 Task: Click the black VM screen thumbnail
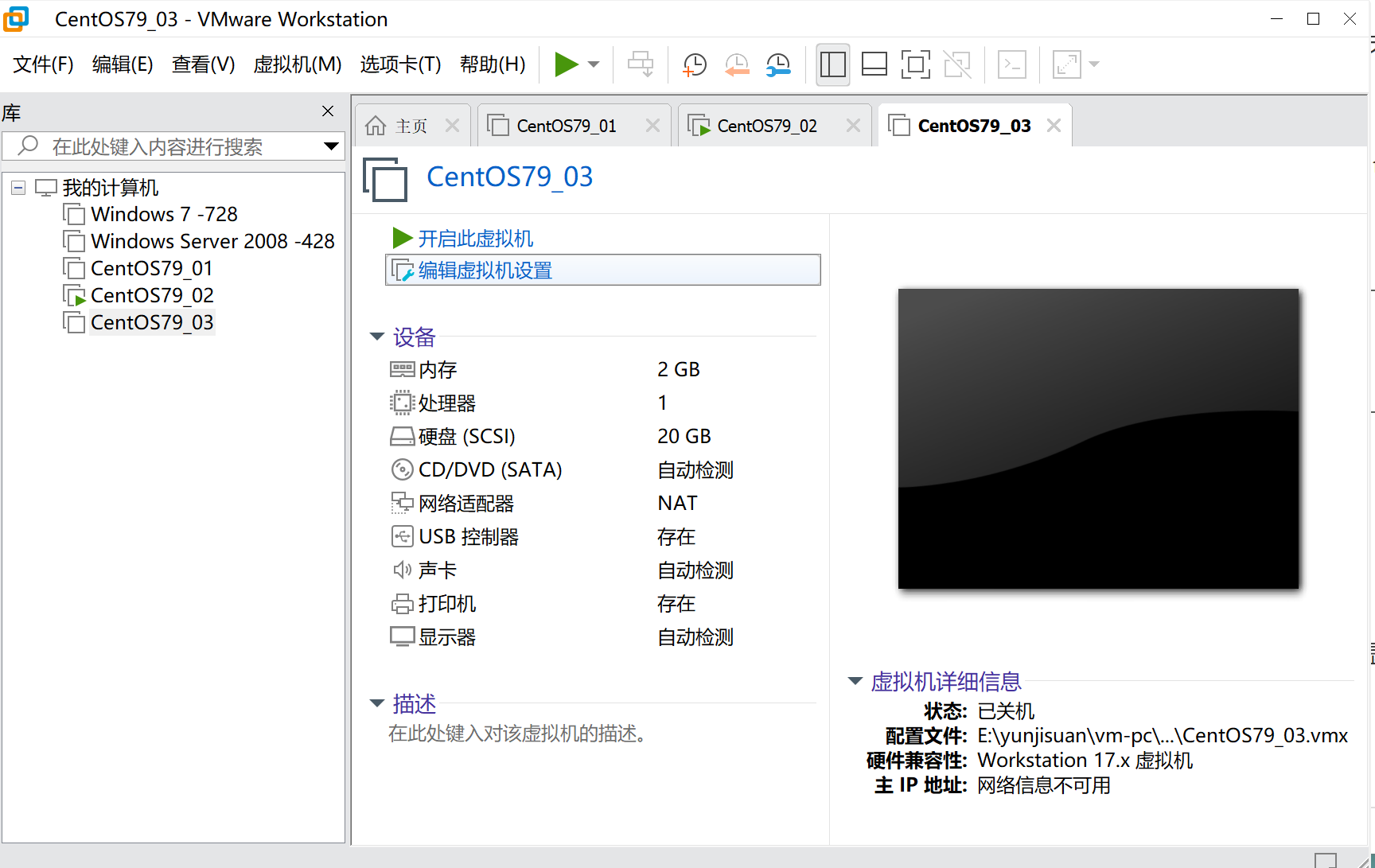(x=1098, y=438)
